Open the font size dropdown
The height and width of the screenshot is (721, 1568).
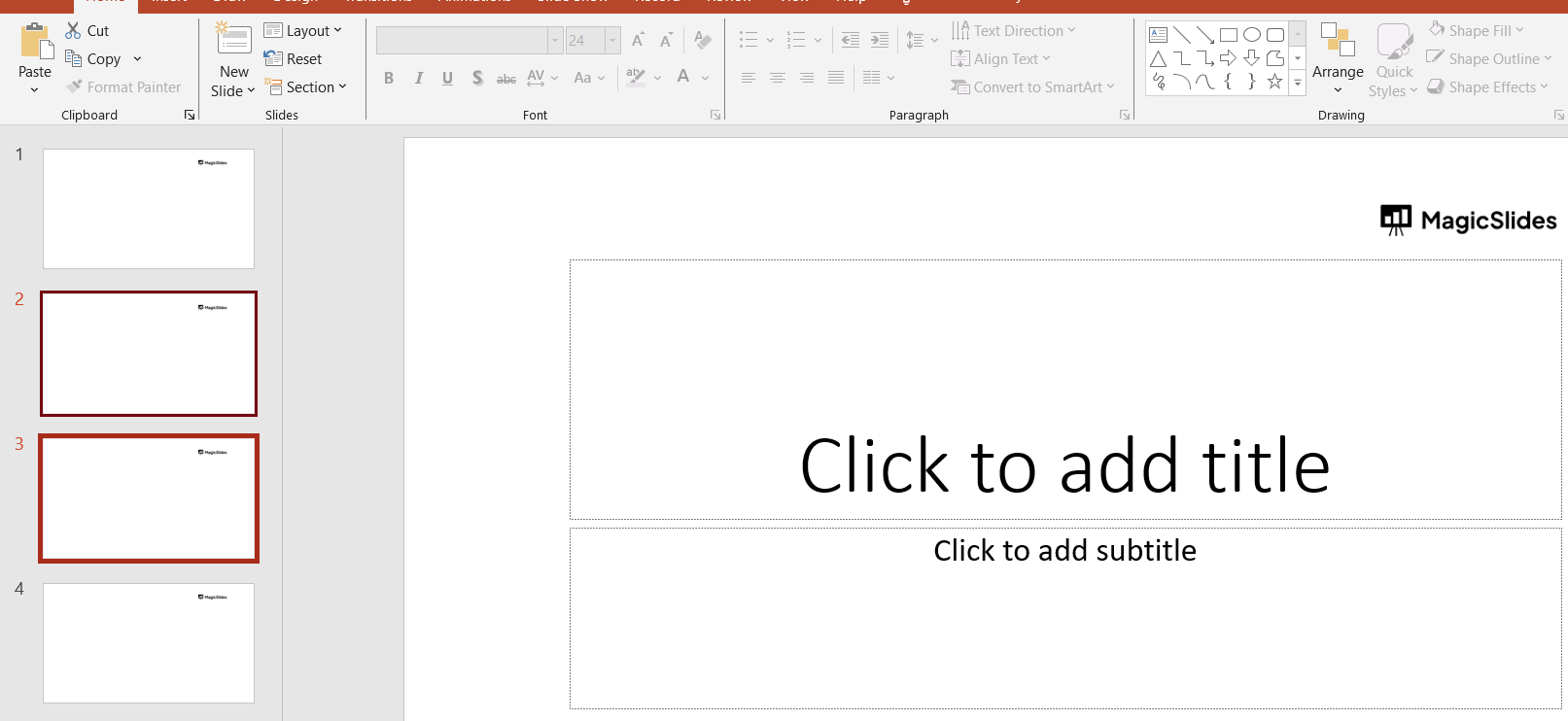(612, 41)
